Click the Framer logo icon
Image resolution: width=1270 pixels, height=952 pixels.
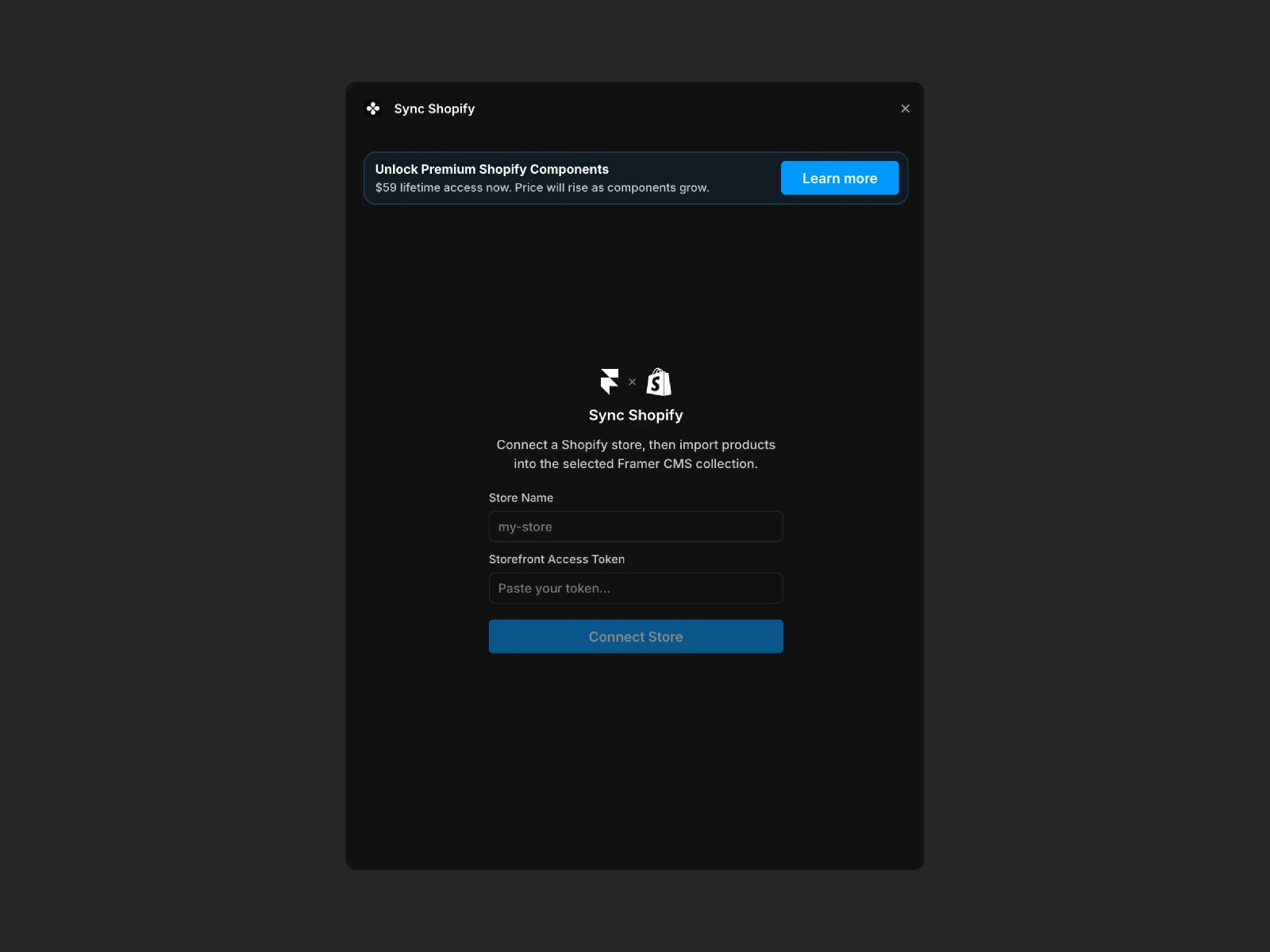pyautogui.click(x=610, y=382)
